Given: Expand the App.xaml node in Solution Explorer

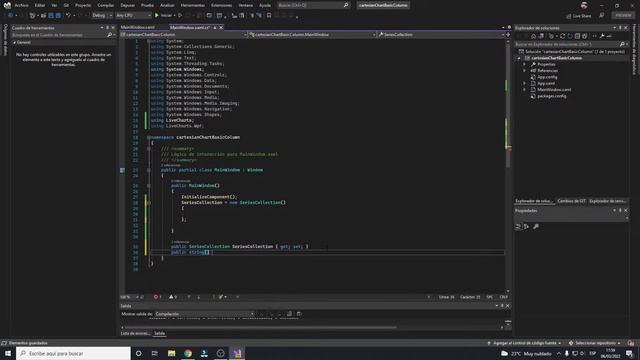Looking at the screenshot, I should tap(524, 83).
